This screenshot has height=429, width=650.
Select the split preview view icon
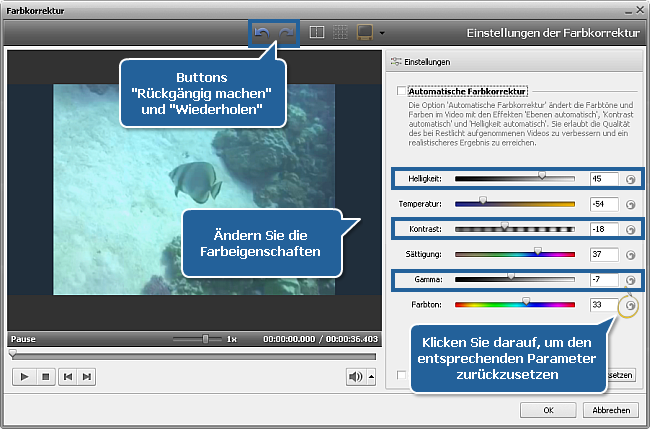tap(317, 33)
